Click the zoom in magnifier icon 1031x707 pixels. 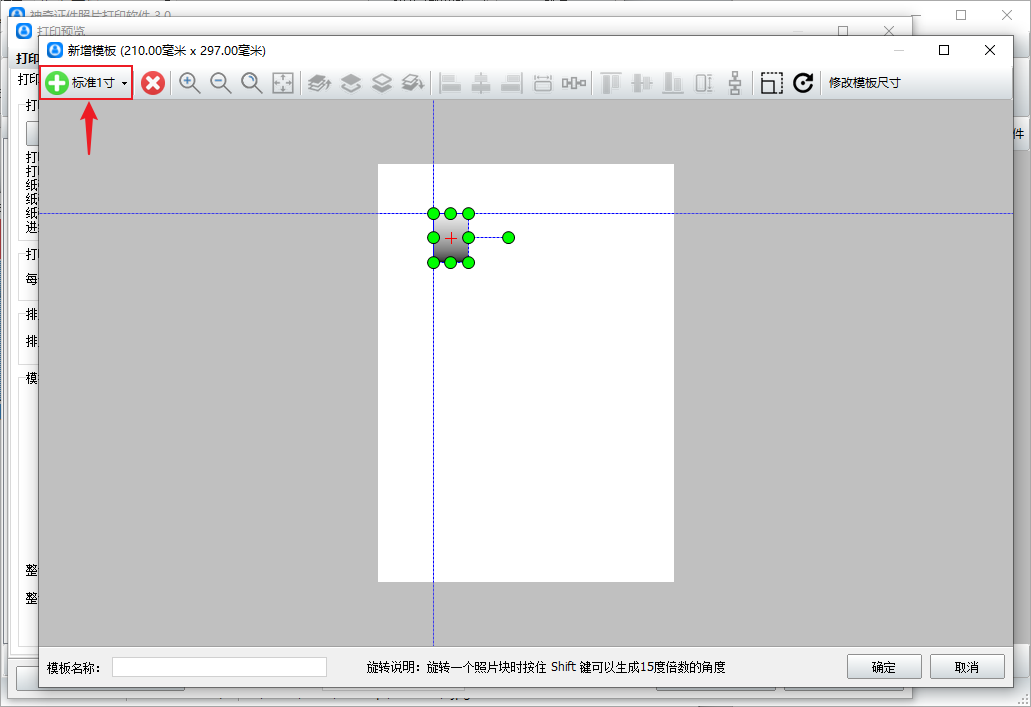tap(189, 83)
